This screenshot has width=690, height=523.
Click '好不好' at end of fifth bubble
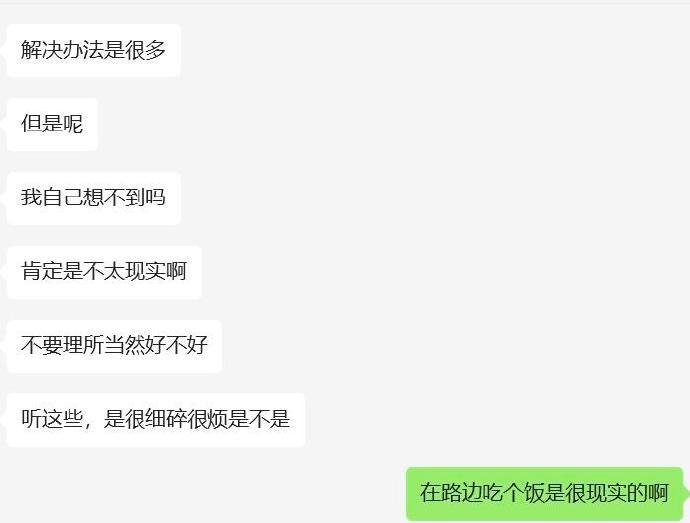176,345
